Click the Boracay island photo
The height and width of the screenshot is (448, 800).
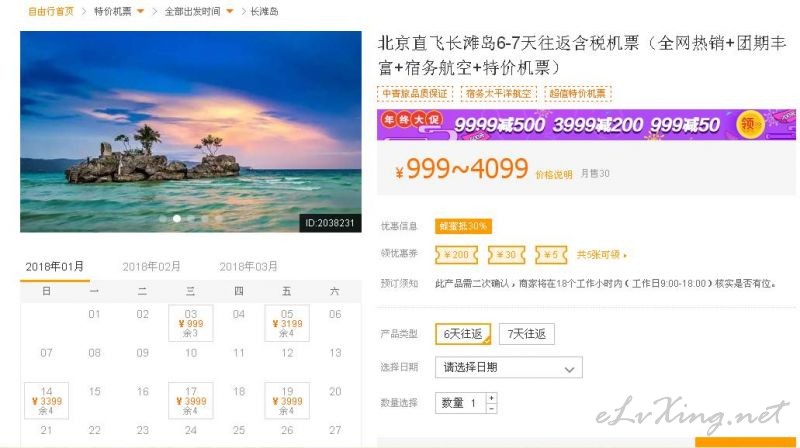191,132
